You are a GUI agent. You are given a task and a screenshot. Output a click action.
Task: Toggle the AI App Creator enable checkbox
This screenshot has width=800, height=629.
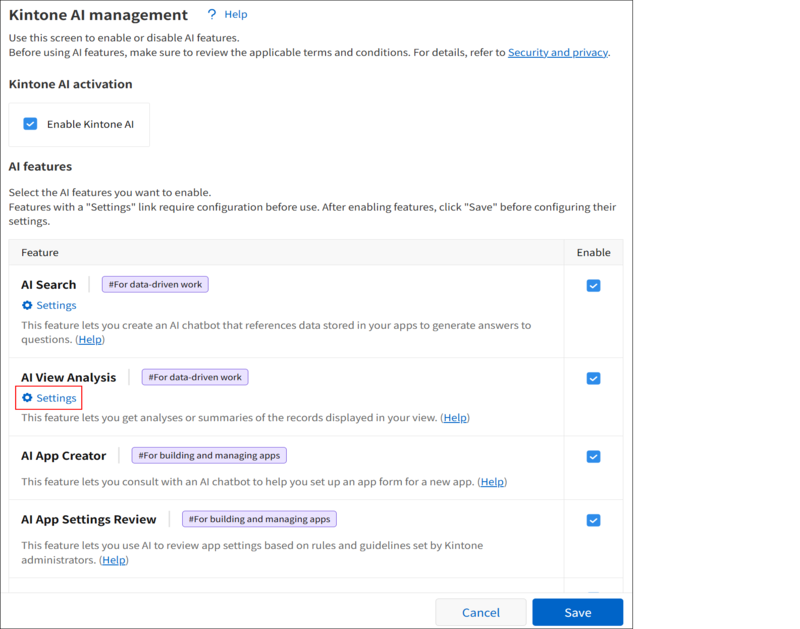[x=593, y=457]
